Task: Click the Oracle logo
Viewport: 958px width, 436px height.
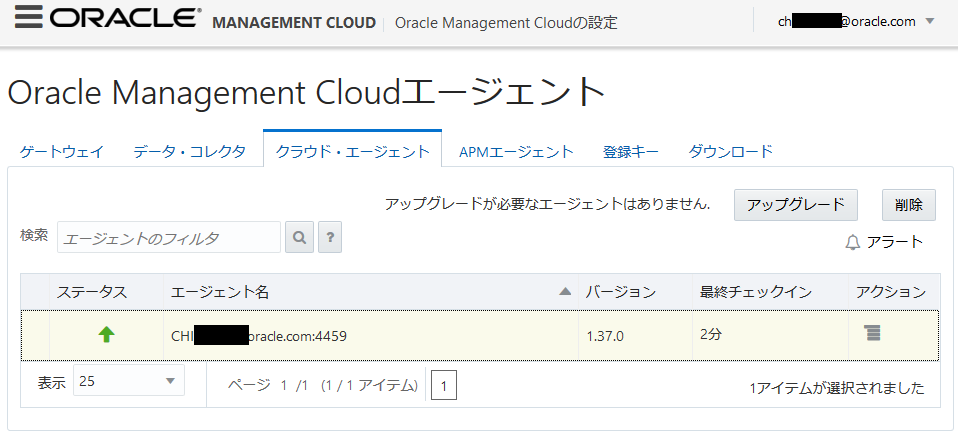Action: [126, 18]
